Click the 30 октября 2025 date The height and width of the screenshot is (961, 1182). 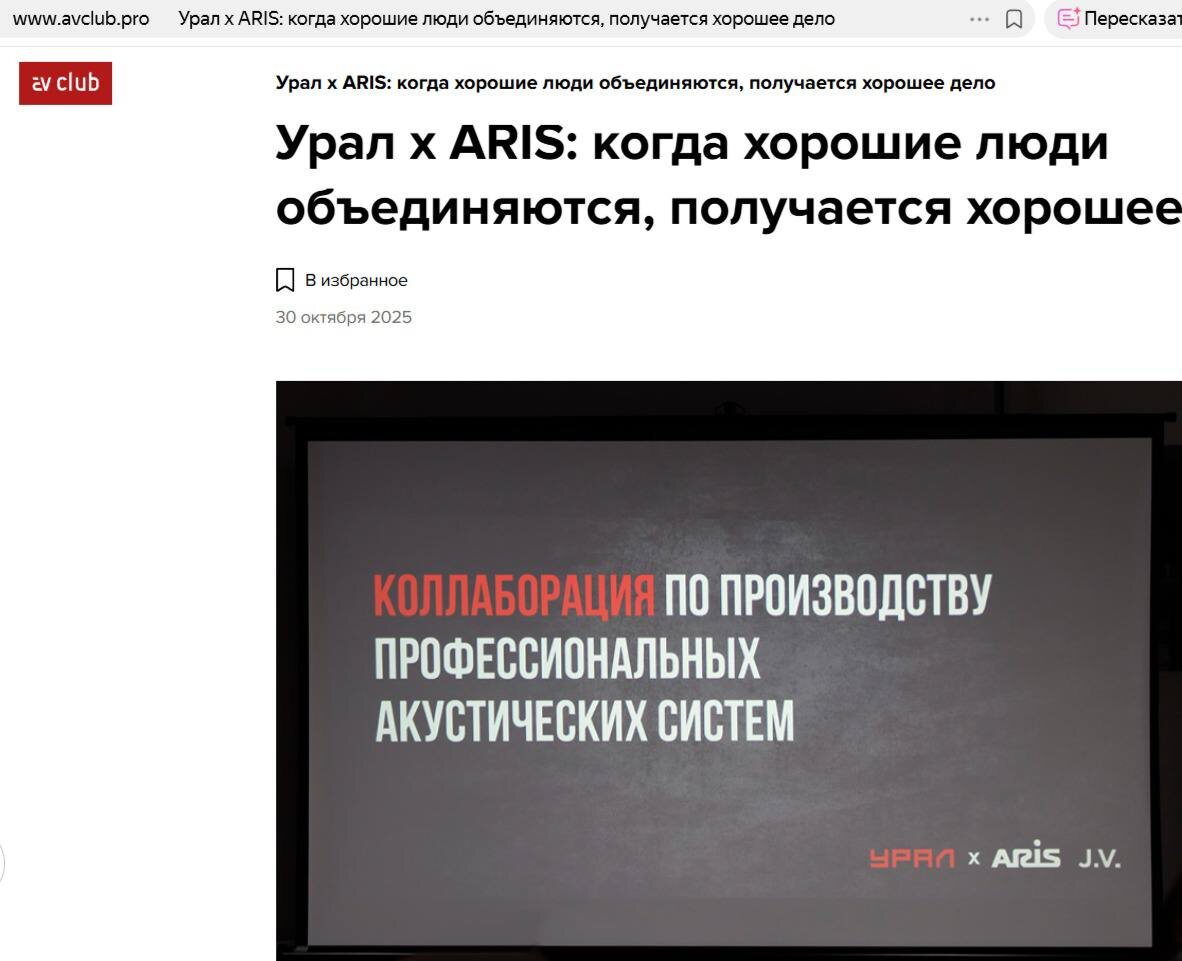point(344,317)
